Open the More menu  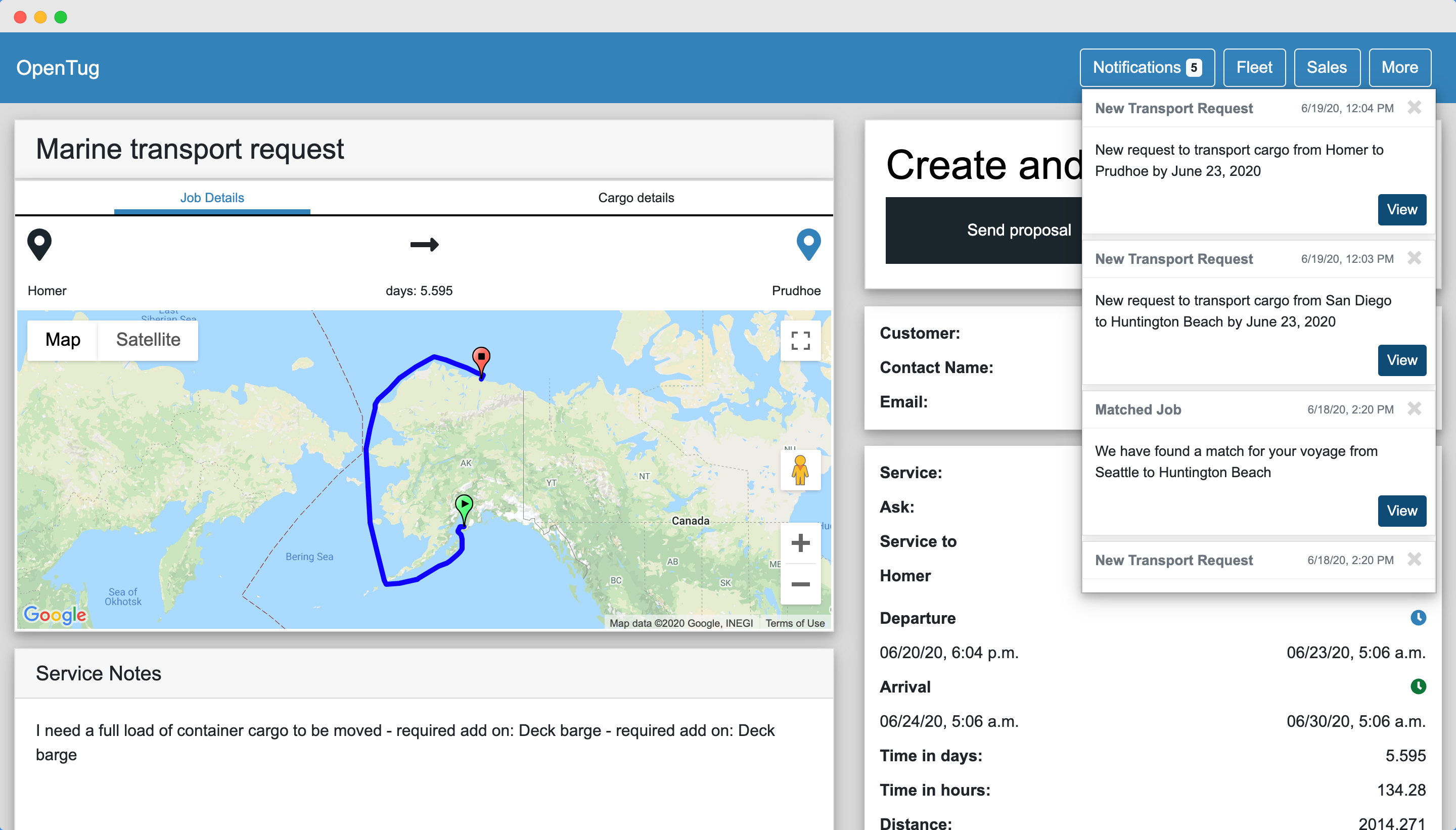coord(1399,67)
